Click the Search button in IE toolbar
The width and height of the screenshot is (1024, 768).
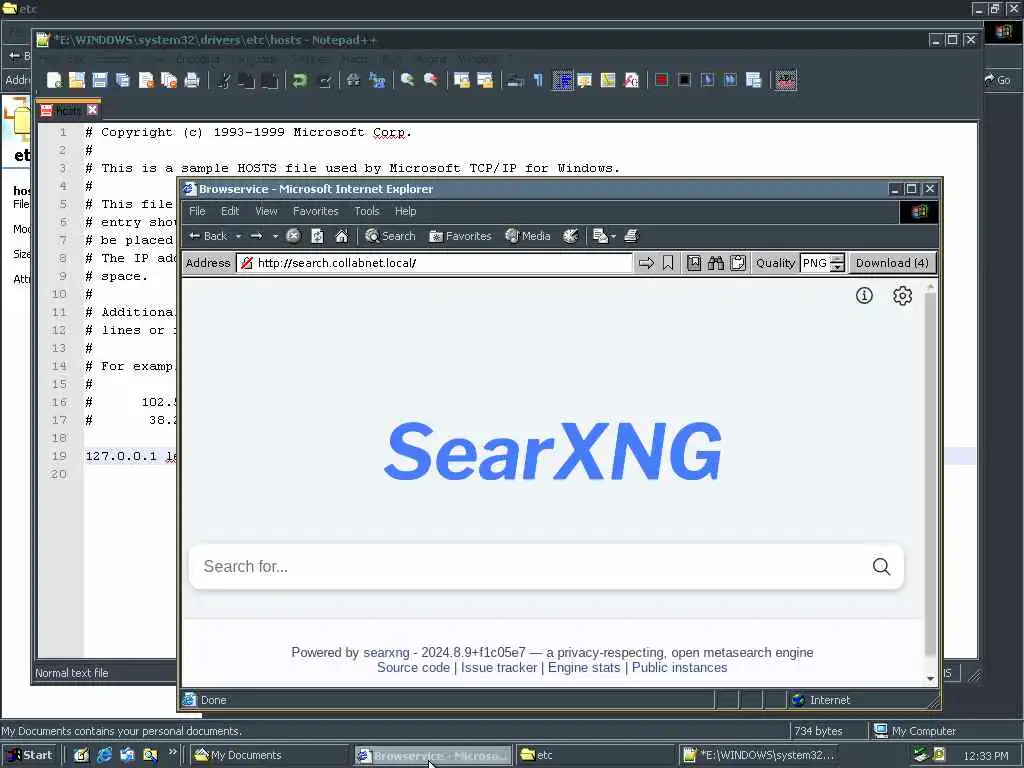(391, 236)
